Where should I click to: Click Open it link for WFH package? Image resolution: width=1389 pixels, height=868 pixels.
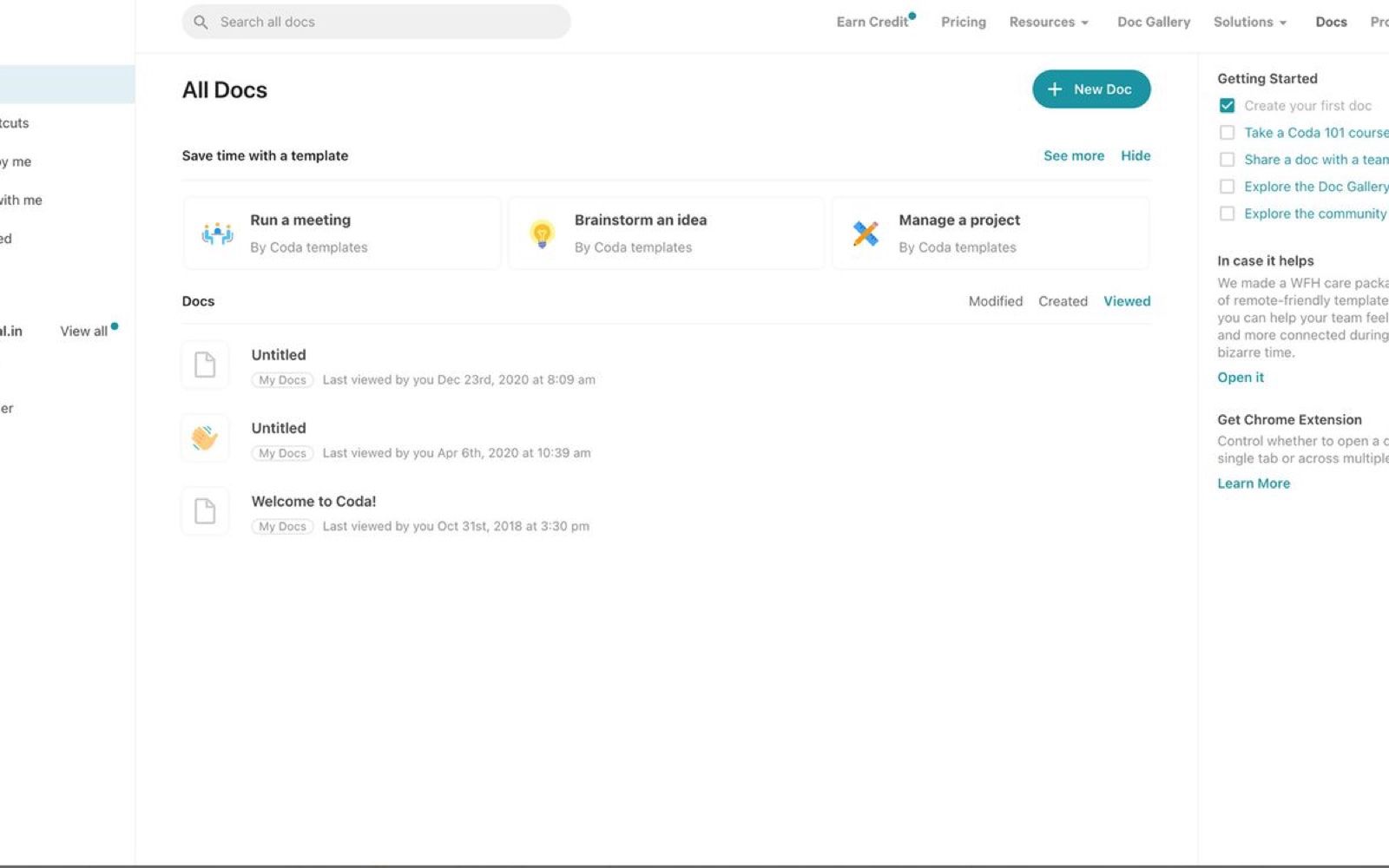(1241, 377)
